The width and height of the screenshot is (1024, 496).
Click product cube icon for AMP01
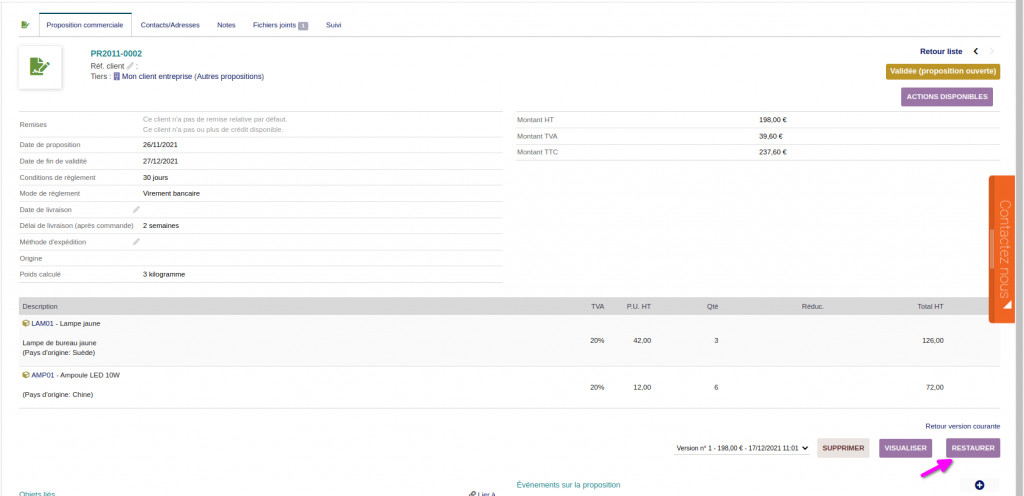[x=26, y=375]
